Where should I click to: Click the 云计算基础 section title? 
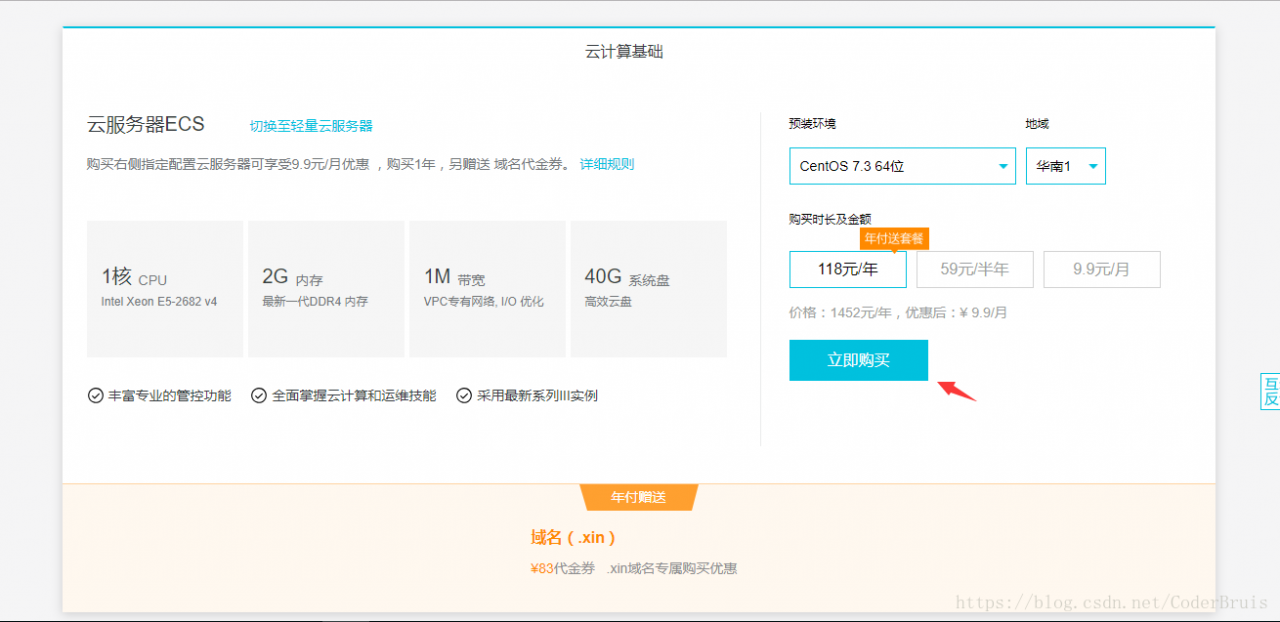coord(624,52)
